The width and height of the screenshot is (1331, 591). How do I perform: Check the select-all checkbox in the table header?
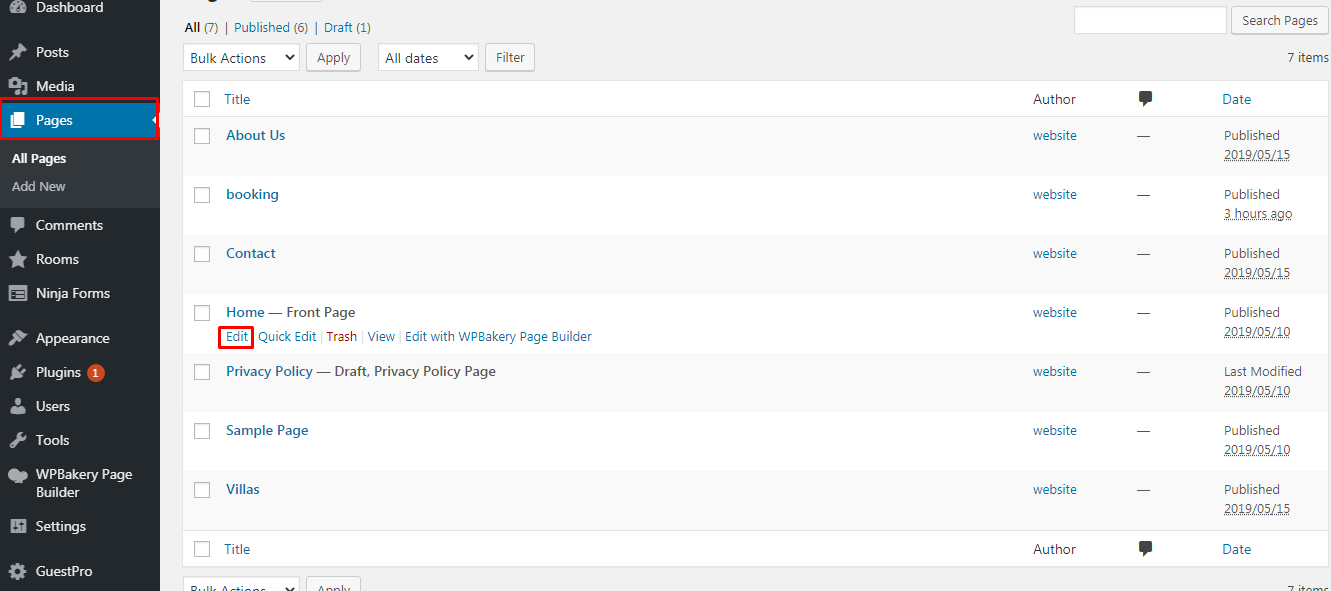click(202, 99)
